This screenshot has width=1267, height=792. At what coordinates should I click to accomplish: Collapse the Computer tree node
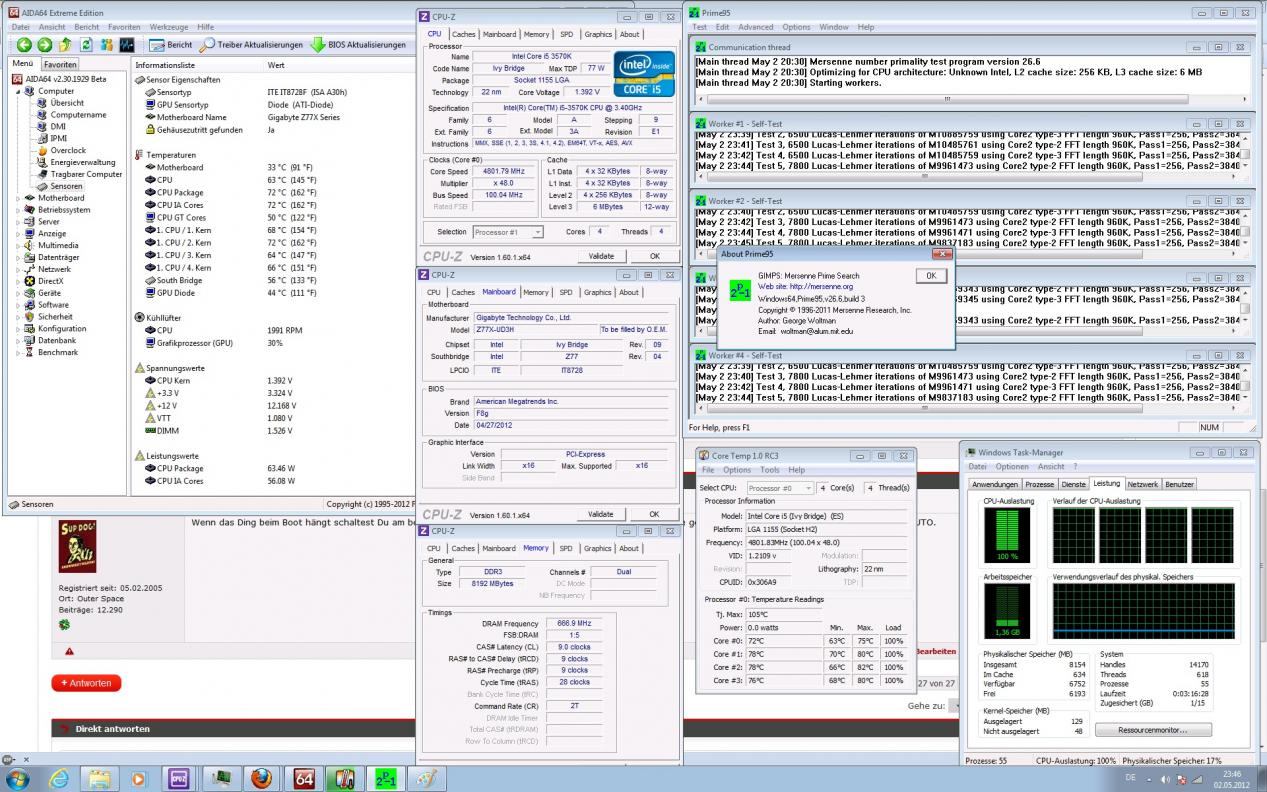18,91
